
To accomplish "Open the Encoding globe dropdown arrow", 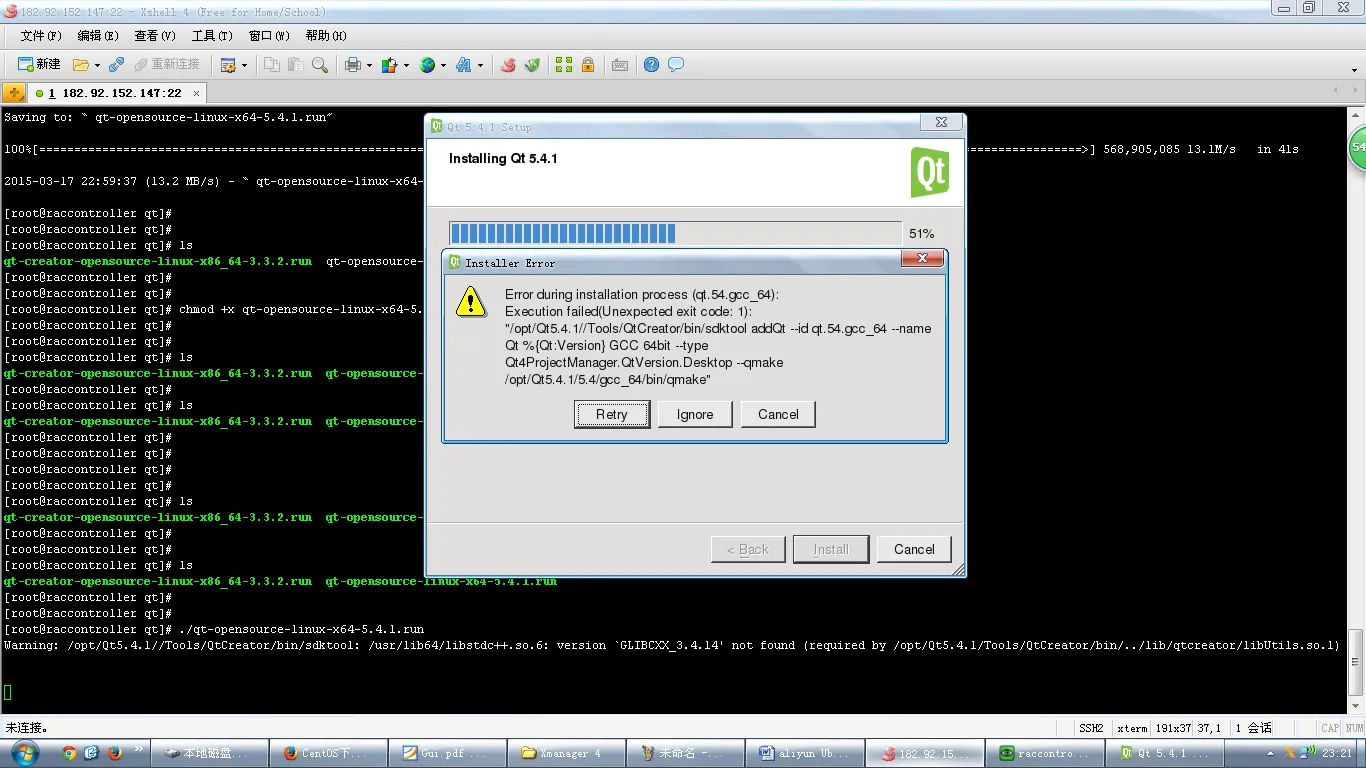I will point(443,66).
